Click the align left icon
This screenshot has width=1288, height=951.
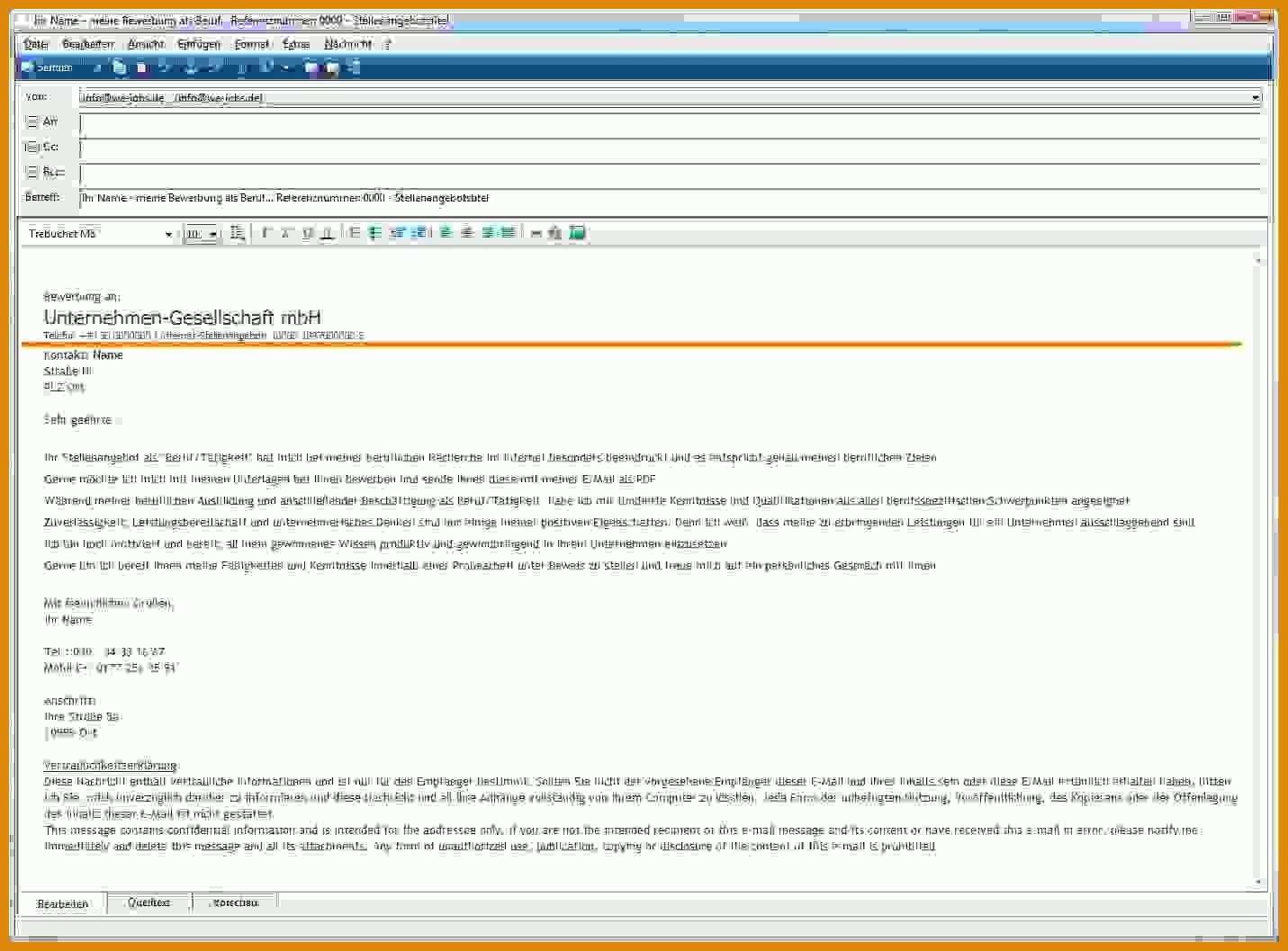[x=446, y=233]
